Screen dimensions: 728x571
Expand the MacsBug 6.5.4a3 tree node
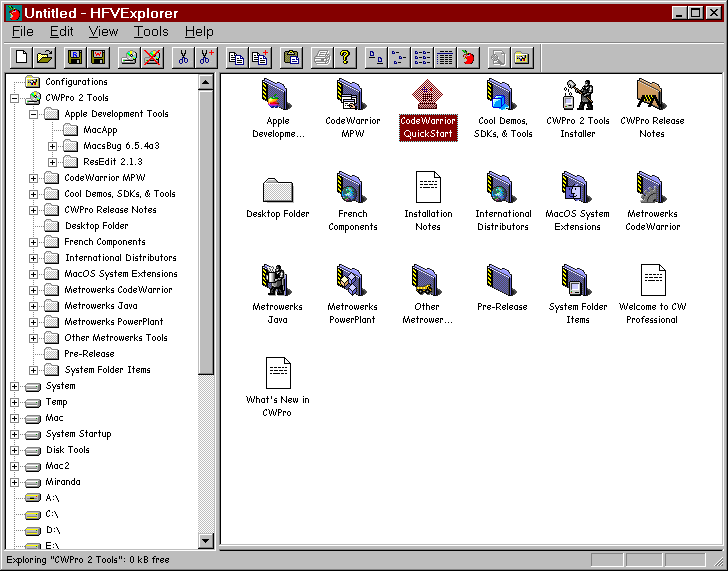(x=52, y=146)
